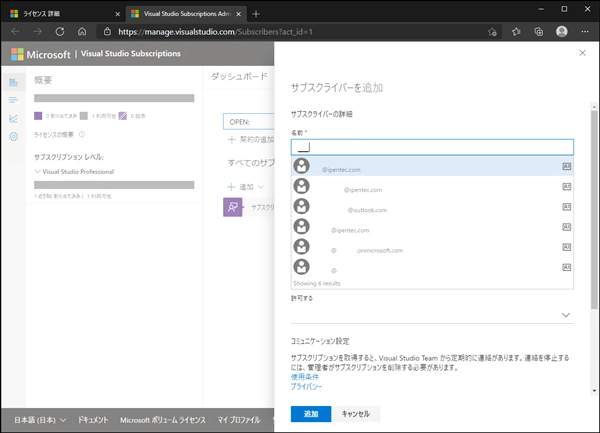Go to browser home page icon

tap(82, 32)
